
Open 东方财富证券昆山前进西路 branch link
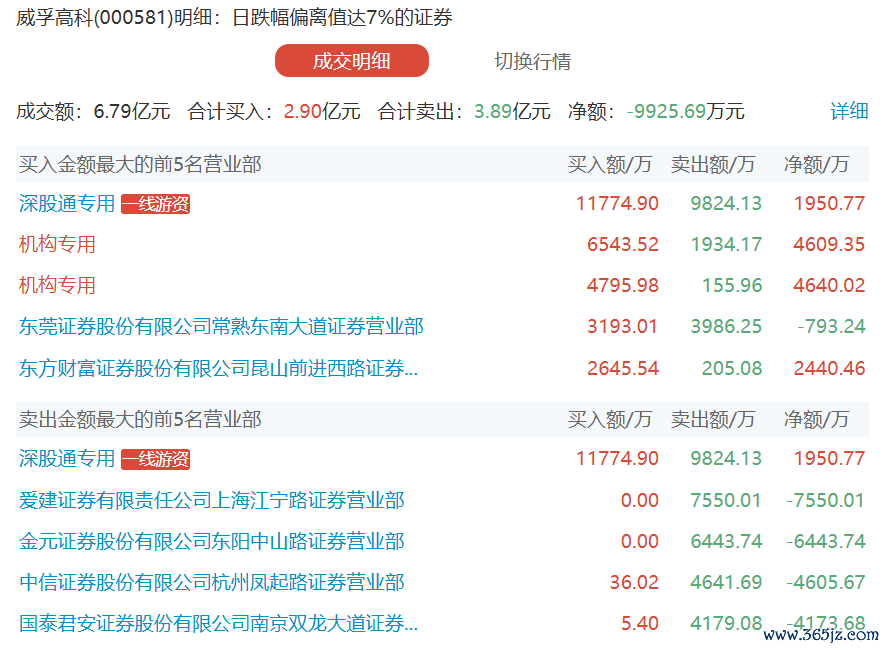[x=218, y=368]
